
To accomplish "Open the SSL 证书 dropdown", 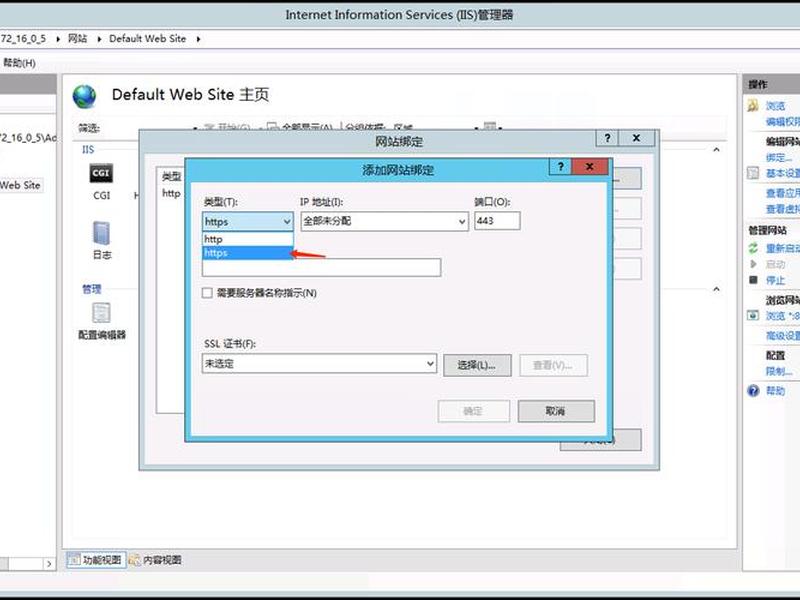I will pos(319,364).
